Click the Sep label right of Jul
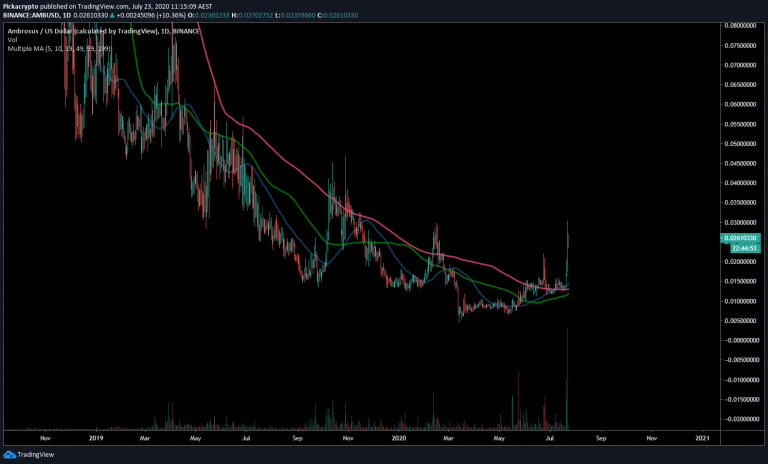Viewport: 768px width, 464px height. [600, 438]
